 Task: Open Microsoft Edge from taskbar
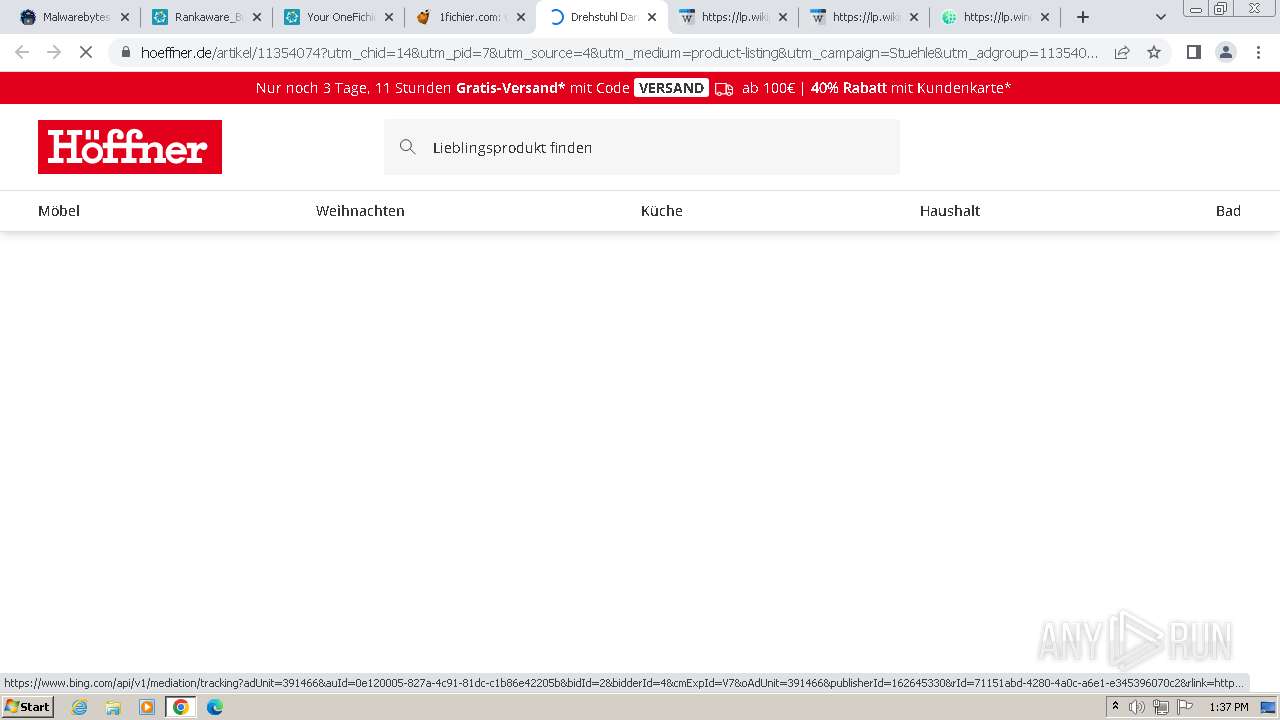215,707
